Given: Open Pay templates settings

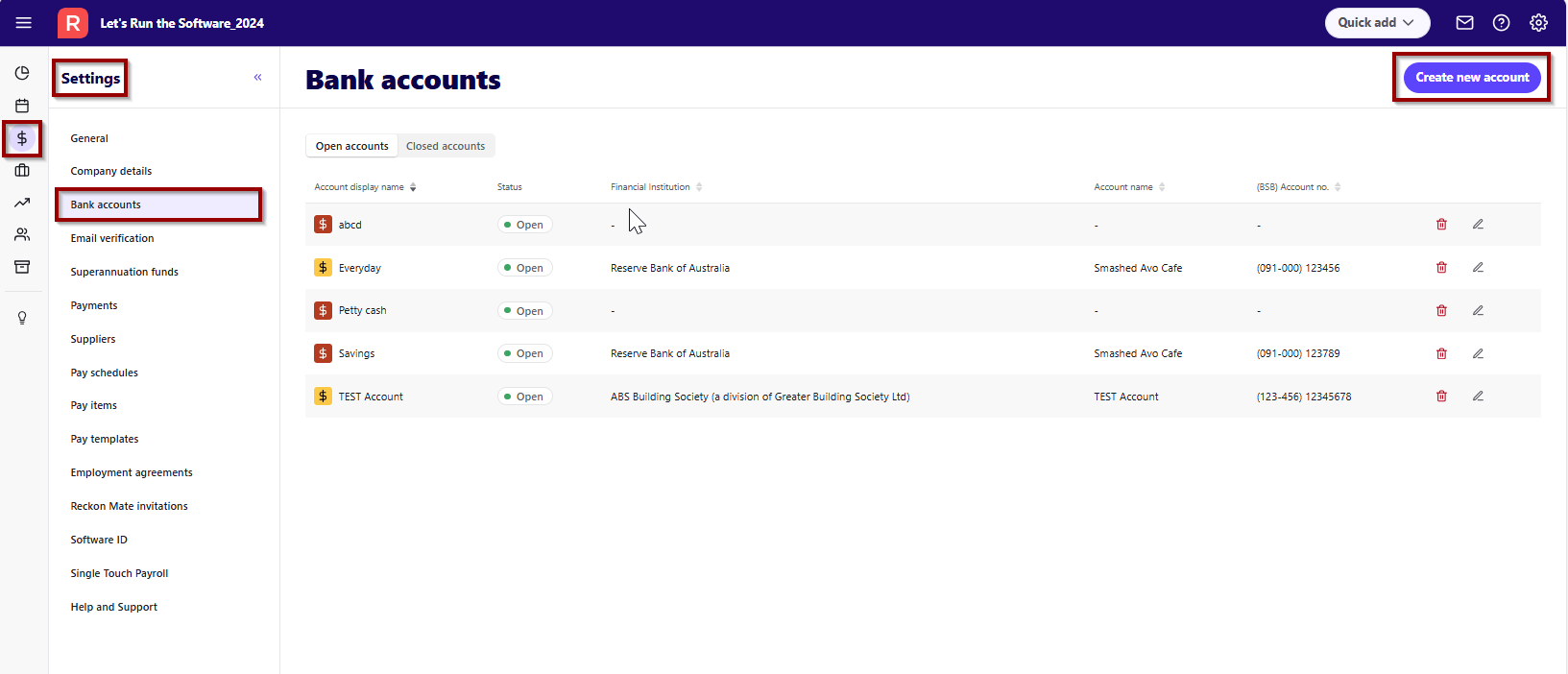Looking at the screenshot, I should coord(105,439).
